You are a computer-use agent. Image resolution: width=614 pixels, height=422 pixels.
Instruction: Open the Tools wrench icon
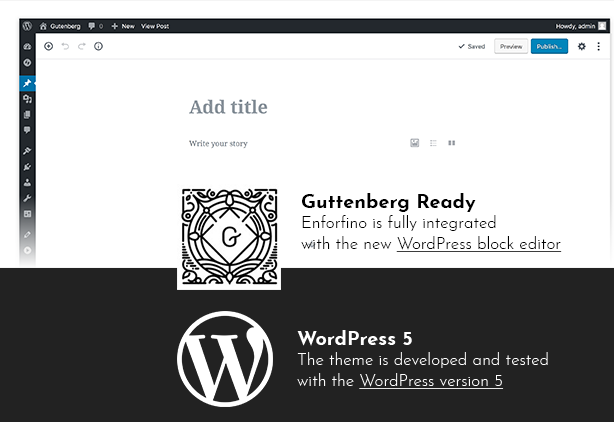(27, 198)
